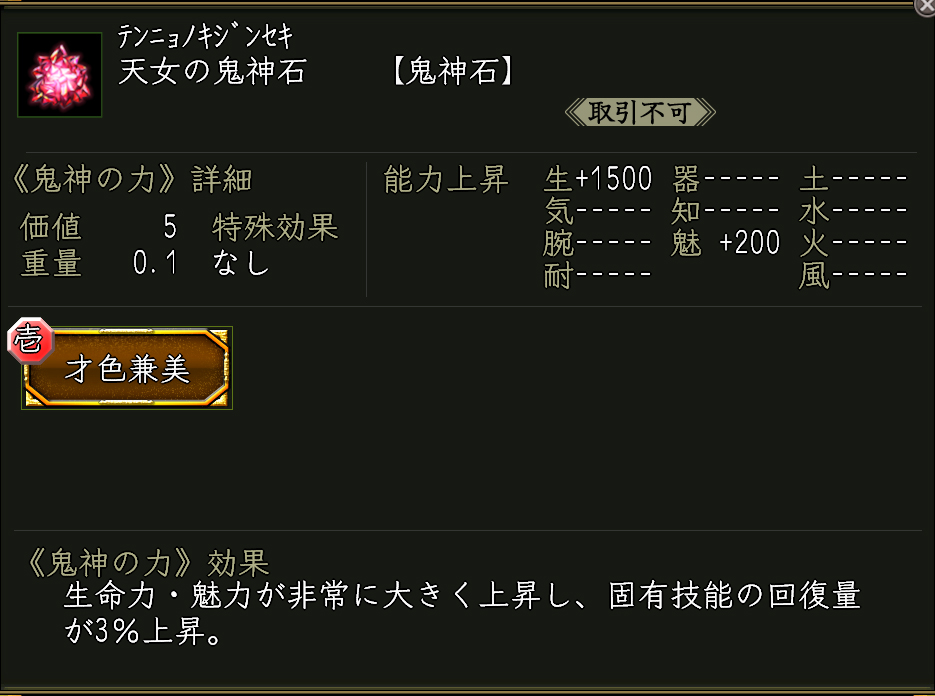The image size is (935, 696).
Task: Click the item name 天女の鬼神石
Action: pyautogui.click(x=212, y=73)
